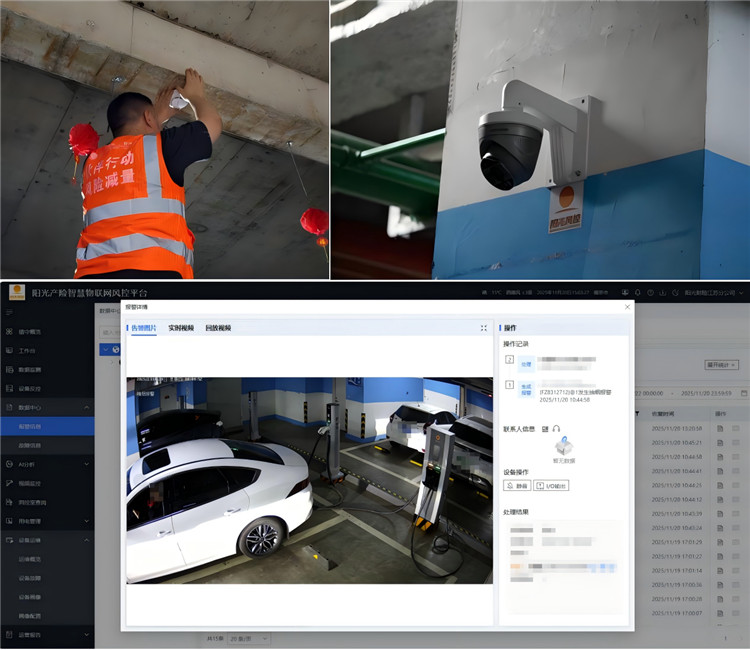Click the download icon in top bar

click(x=663, y=292)
